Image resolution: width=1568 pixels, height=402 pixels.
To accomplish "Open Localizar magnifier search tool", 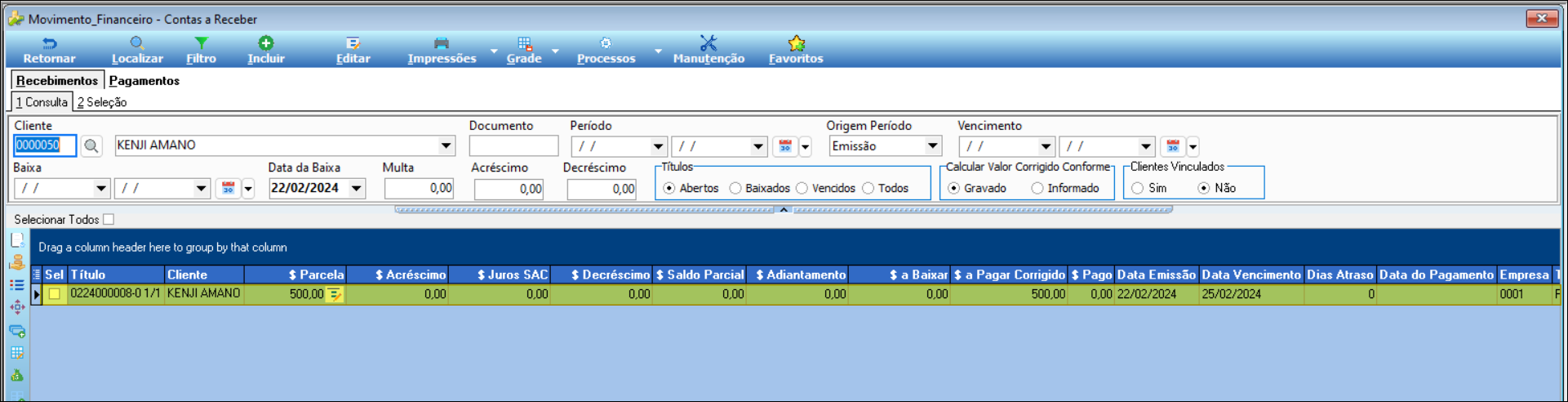I will pyautogui.click(x=137, y=43).
